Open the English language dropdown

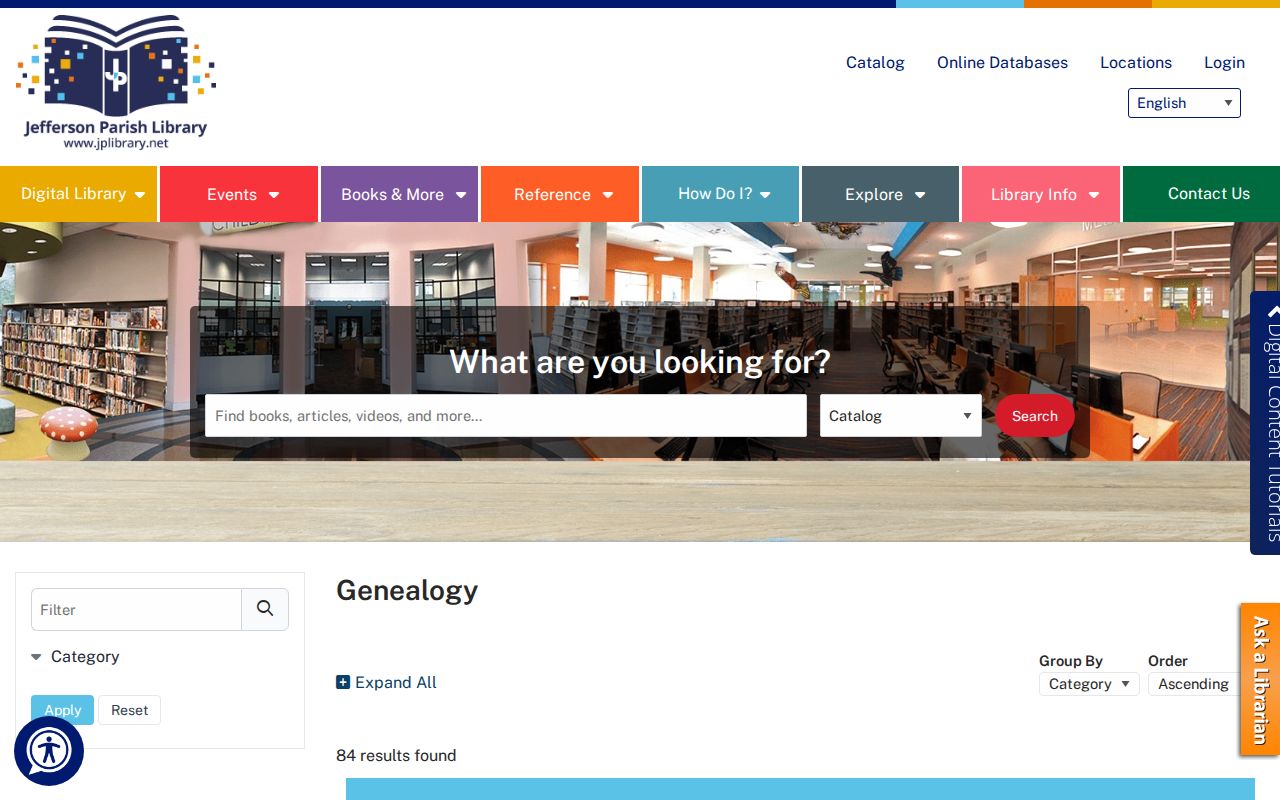tap(1184, 103)
